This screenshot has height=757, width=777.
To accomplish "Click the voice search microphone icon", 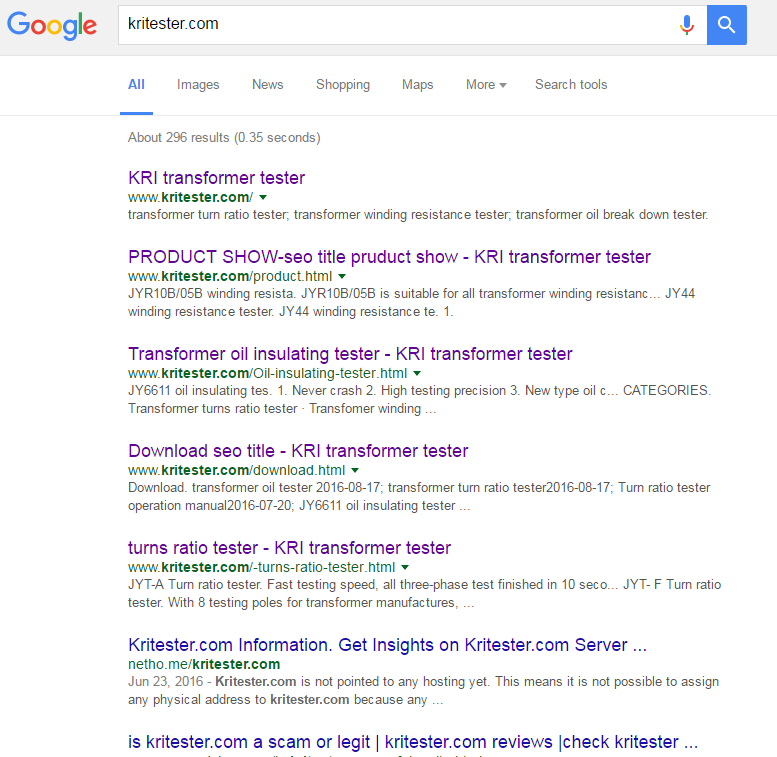I will pyautogui.click(x=686, y=25).
